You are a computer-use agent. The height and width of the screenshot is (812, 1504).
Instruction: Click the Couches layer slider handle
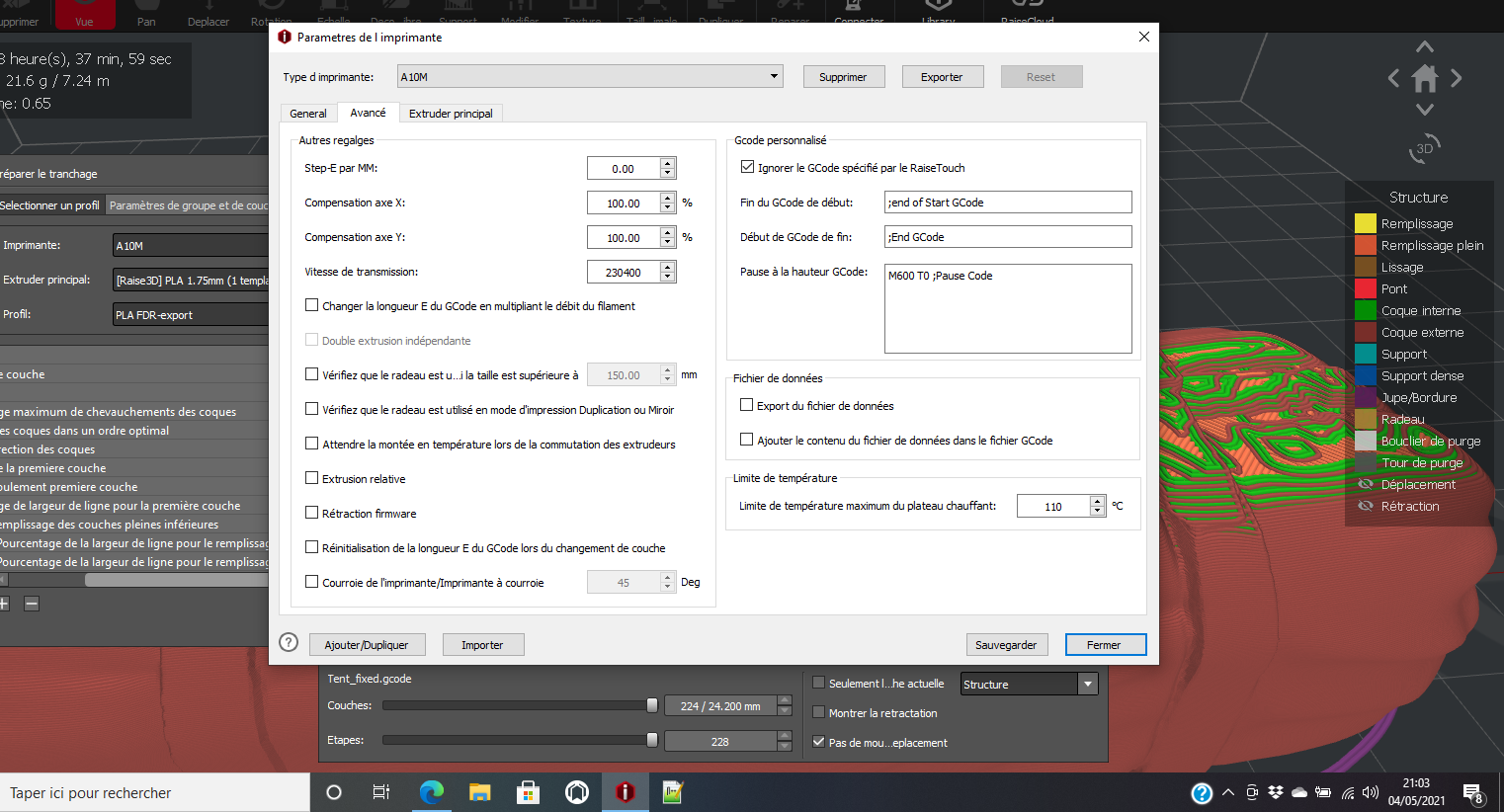pyautogui.click(x=652, y=705)
